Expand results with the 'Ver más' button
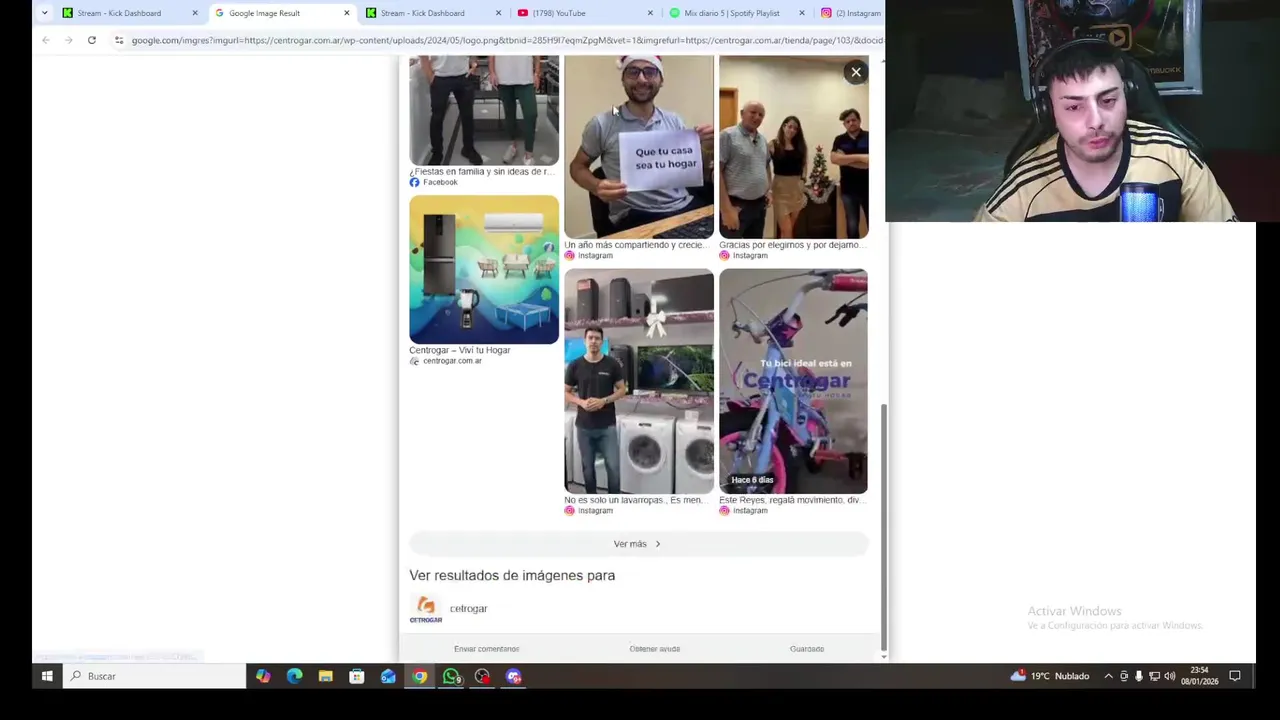The height and width of the screenshot is (720, 1280). pos(638,544)
